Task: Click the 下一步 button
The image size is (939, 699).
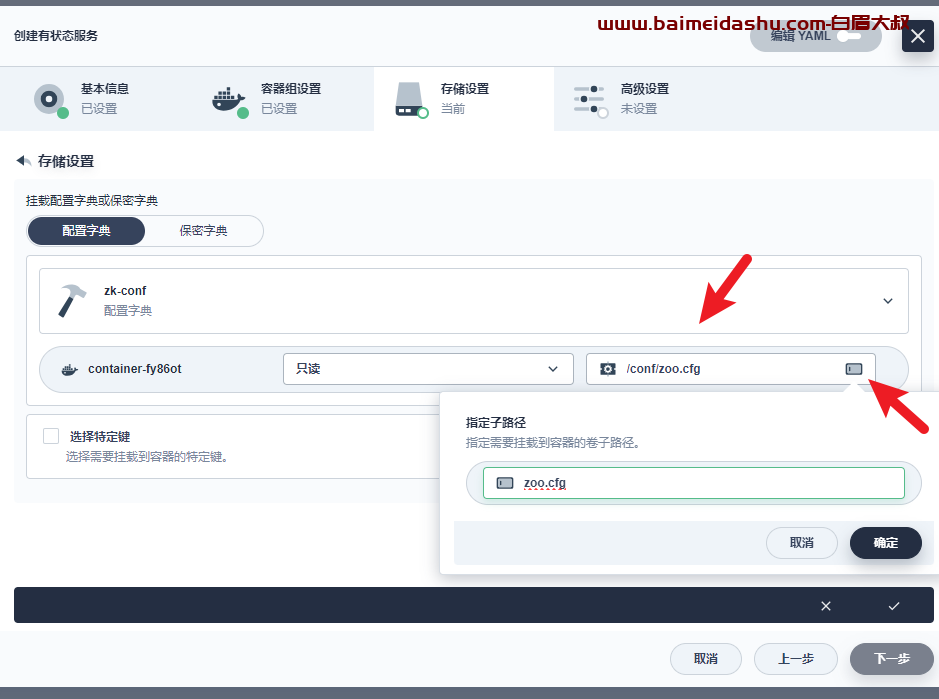Action: 892,659
